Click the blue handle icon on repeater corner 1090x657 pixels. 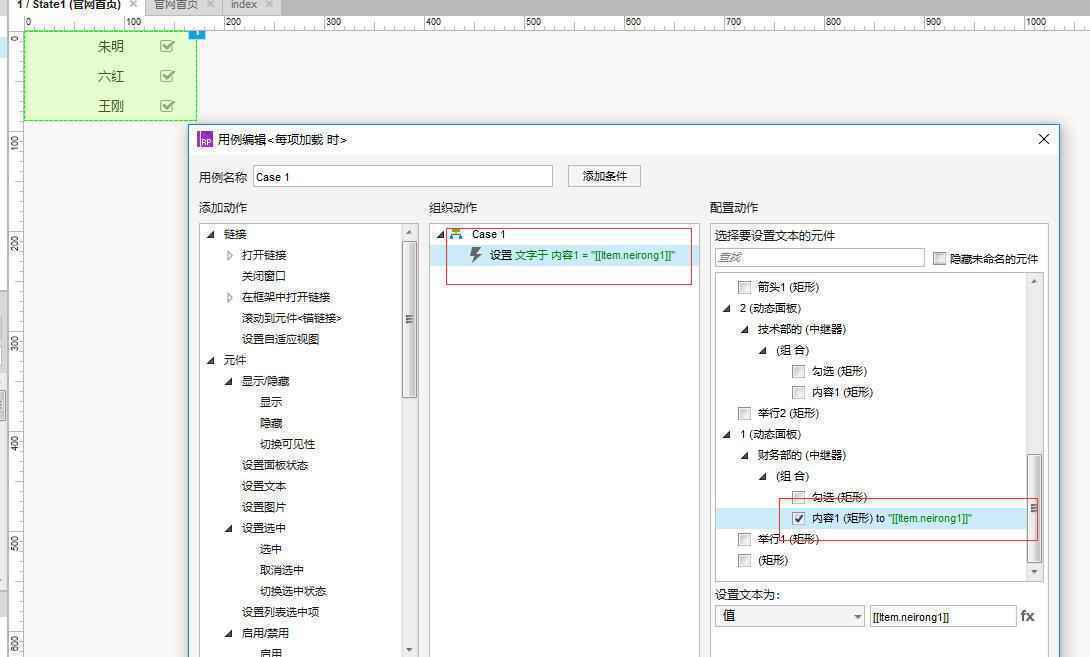[x=197, y=33]
